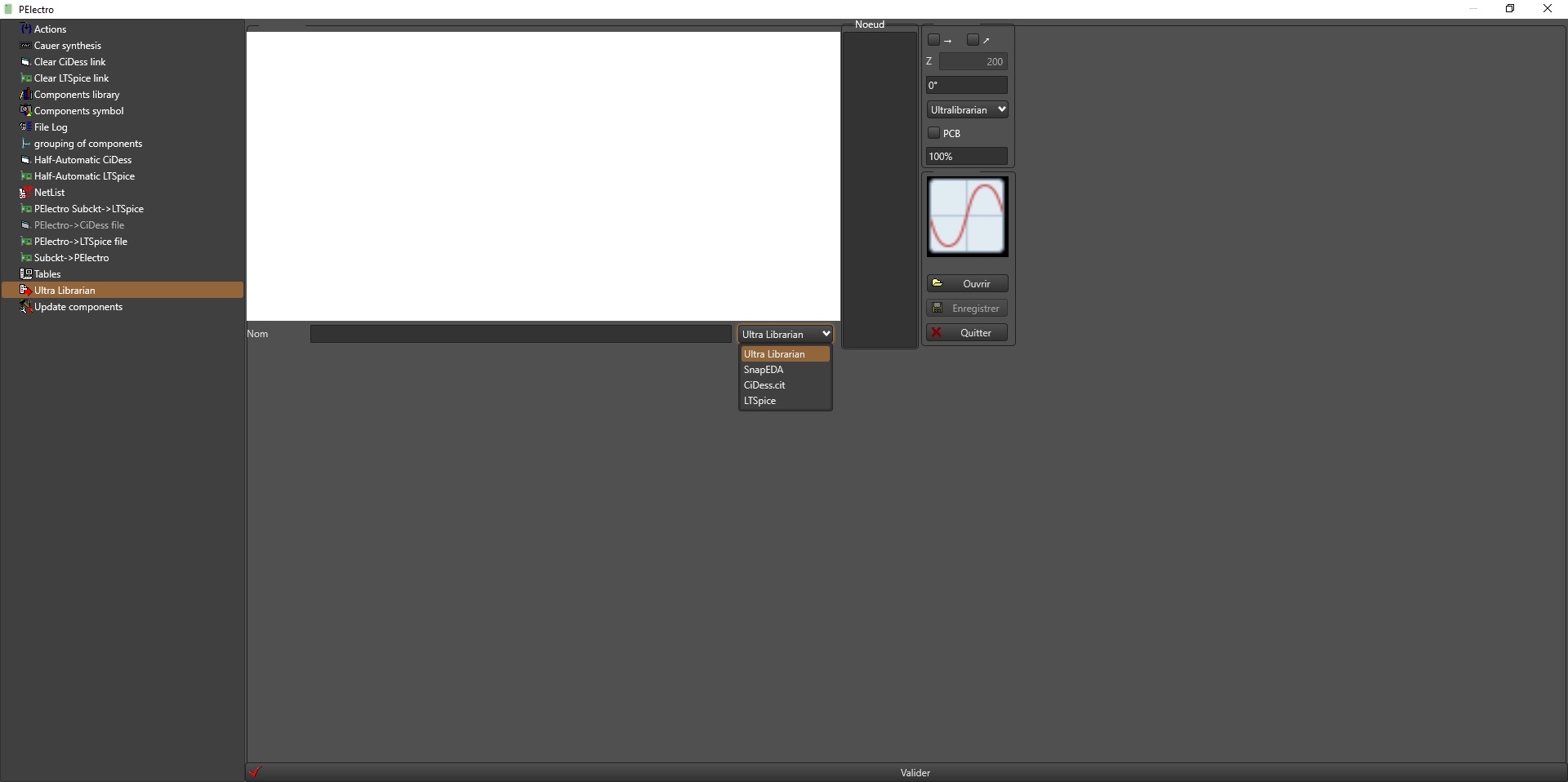Toggle the horizontal arrow checkbox

point(933,40)
